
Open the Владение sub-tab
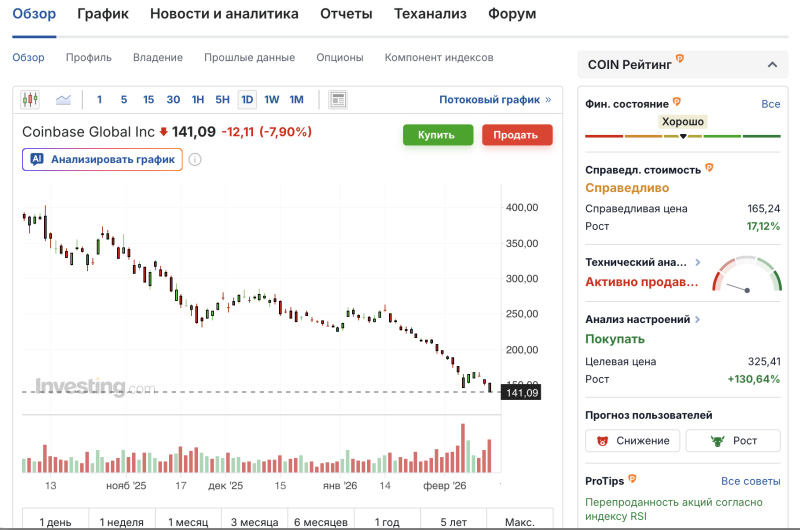click(158, 58)
